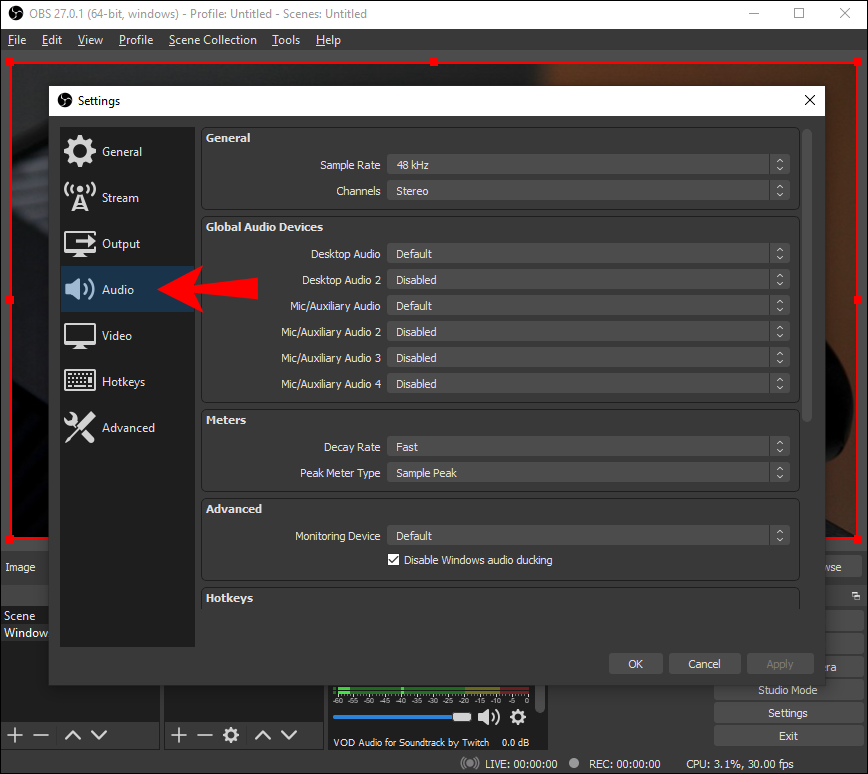
Task: Click the Settings panel vertical scrollbar
Action: point(807,276)
